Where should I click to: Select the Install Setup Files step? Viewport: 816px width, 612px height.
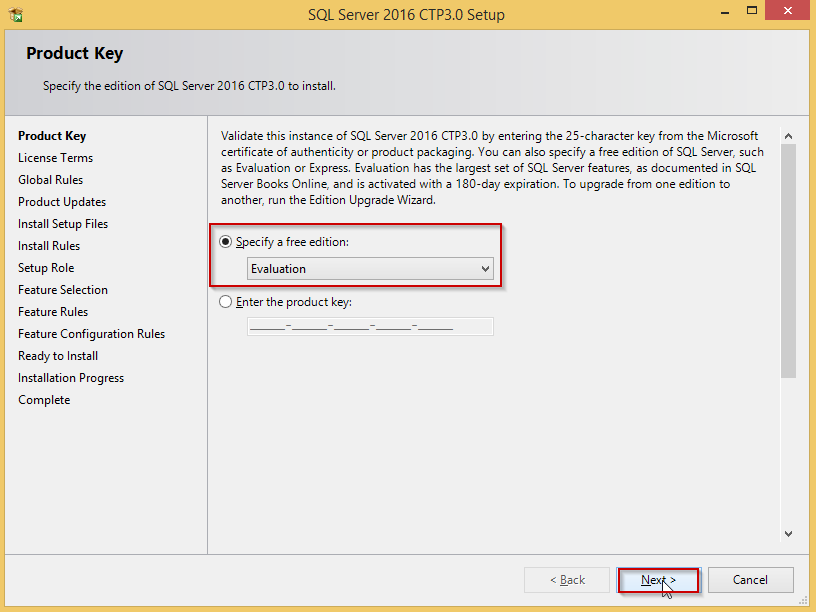[63, 224]
